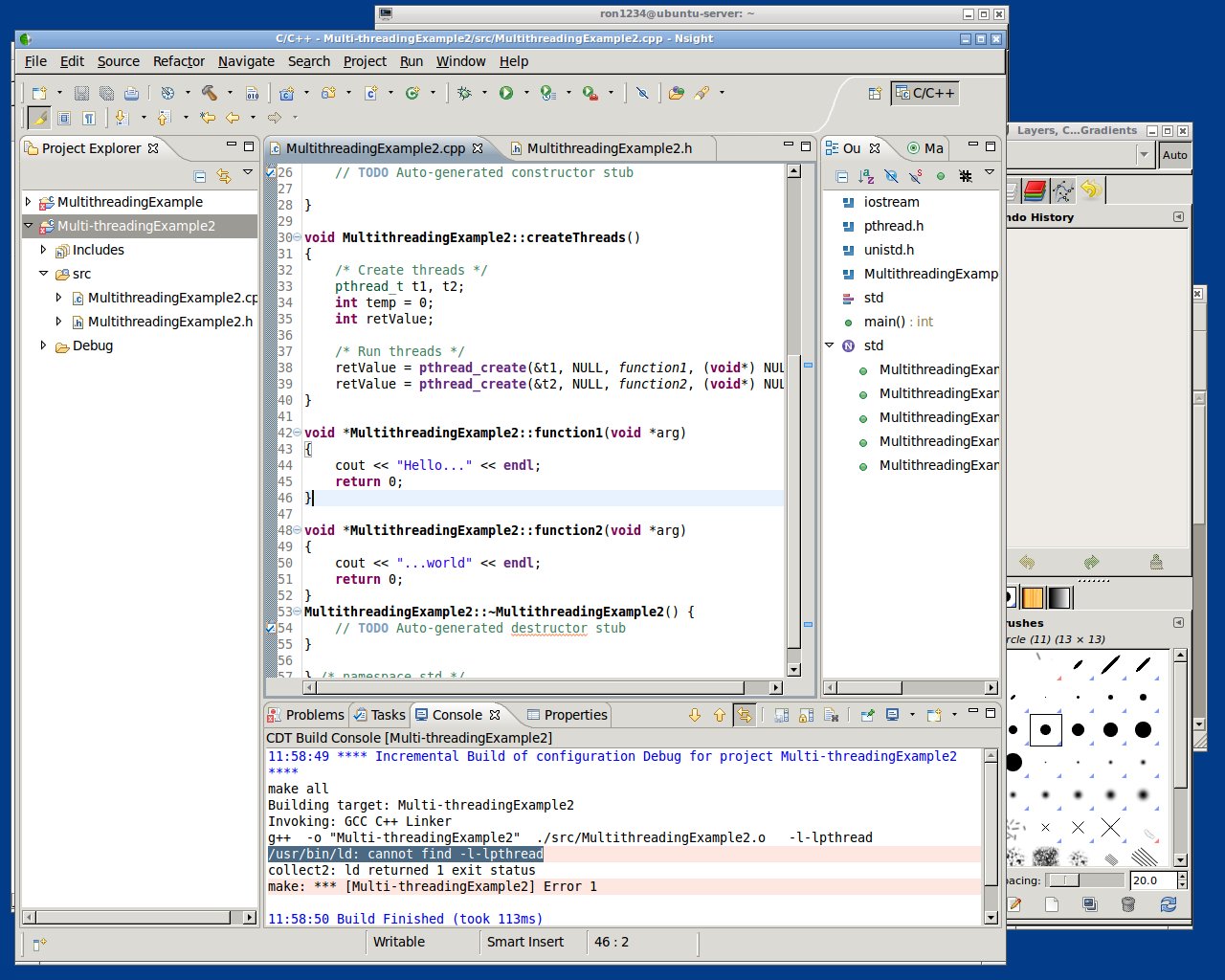Click the Clear Console icon
The image size is (1225, 980).
831,715
